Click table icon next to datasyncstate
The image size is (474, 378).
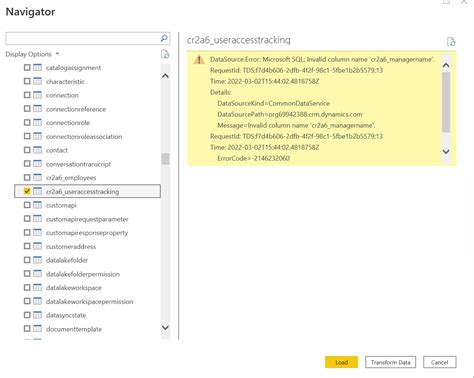[x=38, y=315]
